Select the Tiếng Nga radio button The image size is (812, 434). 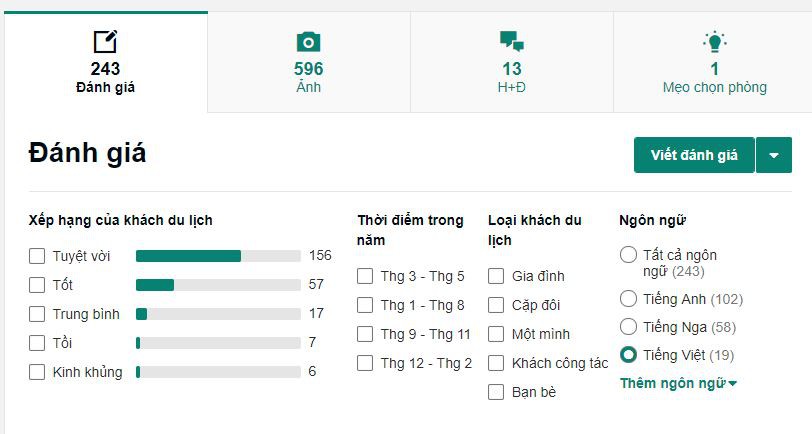click(x=628, y=327)
